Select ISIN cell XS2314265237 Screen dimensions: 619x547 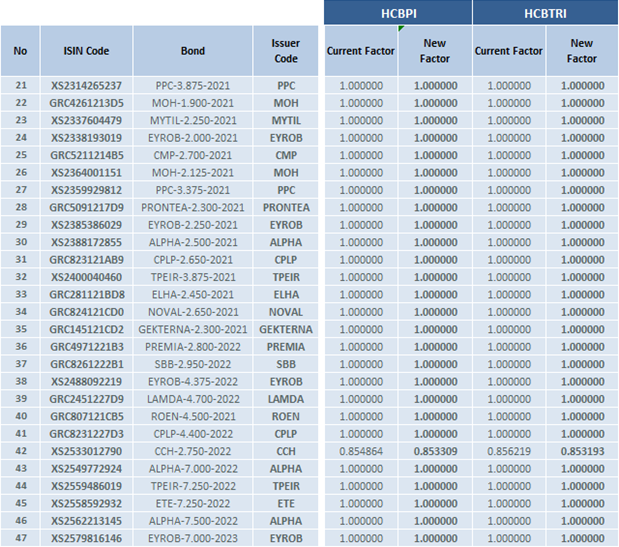(x=86, y=86)
